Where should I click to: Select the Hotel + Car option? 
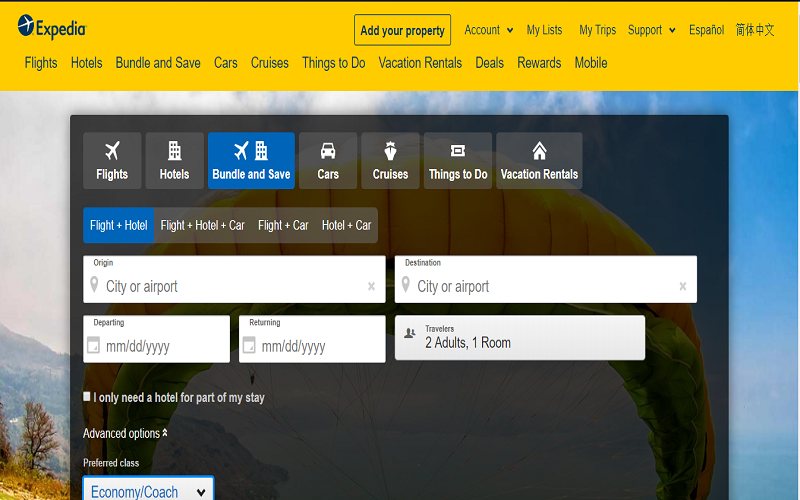pyautogui.click(x=346, y=225)
